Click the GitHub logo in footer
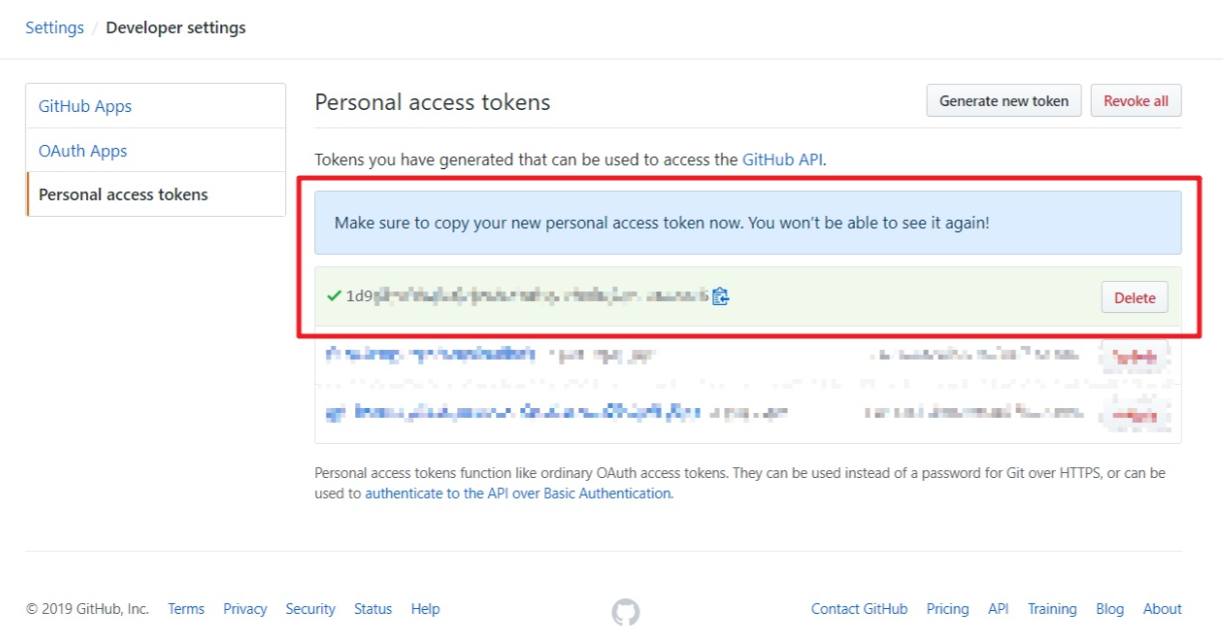This screenshot has height=642, width=1223. coord(626,611)
